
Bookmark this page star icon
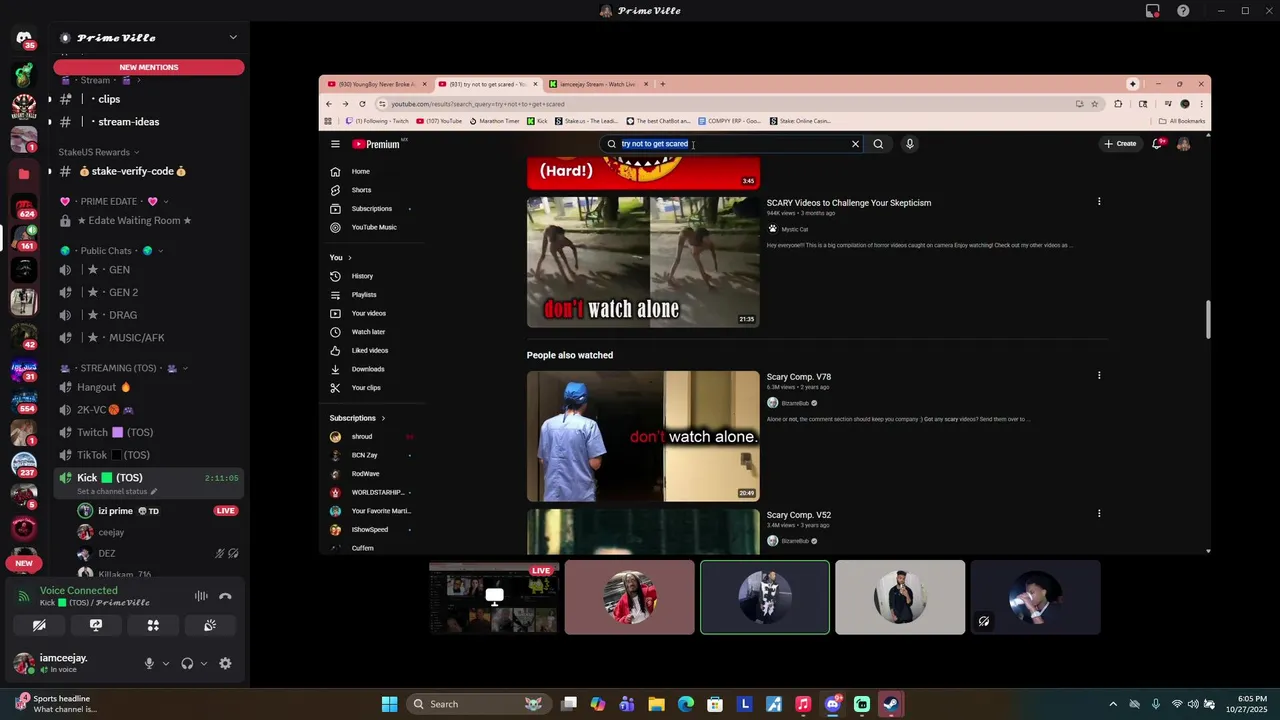[1095, 104]
